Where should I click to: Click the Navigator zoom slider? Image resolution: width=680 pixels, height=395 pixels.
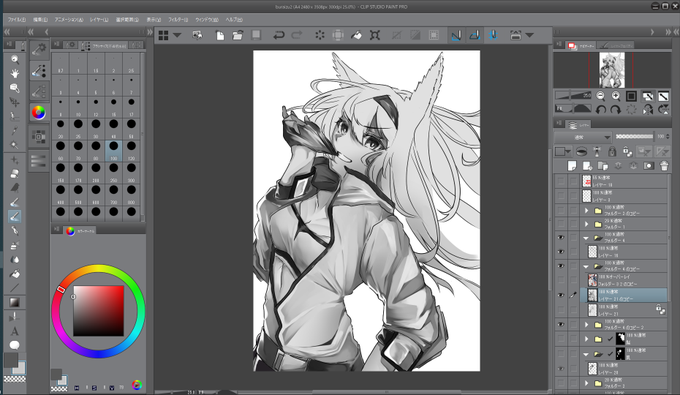pyautogui.click(x=573, y=96)
